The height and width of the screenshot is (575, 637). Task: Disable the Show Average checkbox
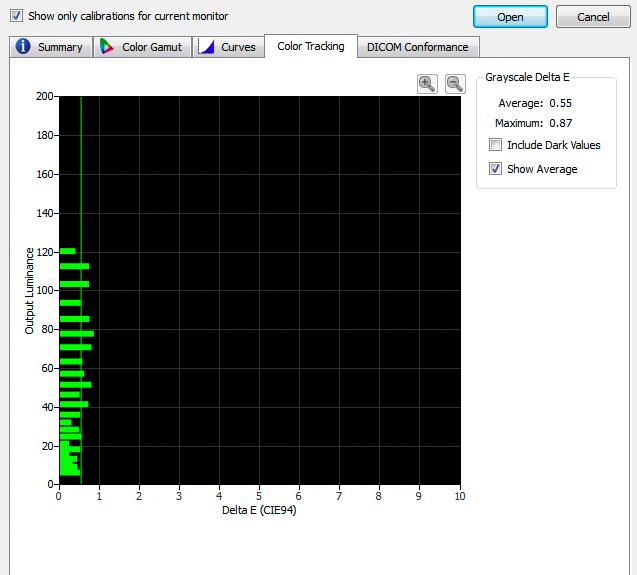[495, 169]
